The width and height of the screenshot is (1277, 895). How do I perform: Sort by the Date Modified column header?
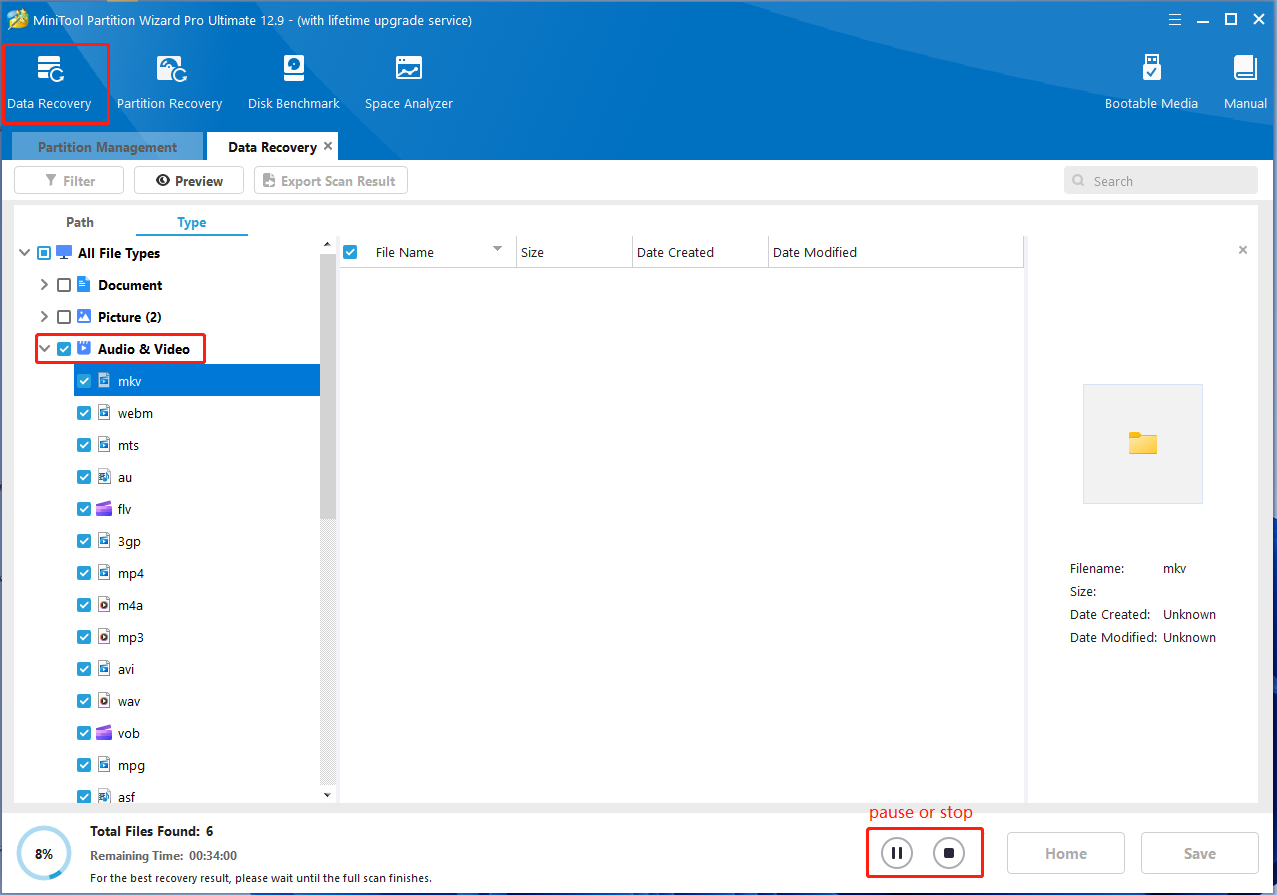coord(895,252)
